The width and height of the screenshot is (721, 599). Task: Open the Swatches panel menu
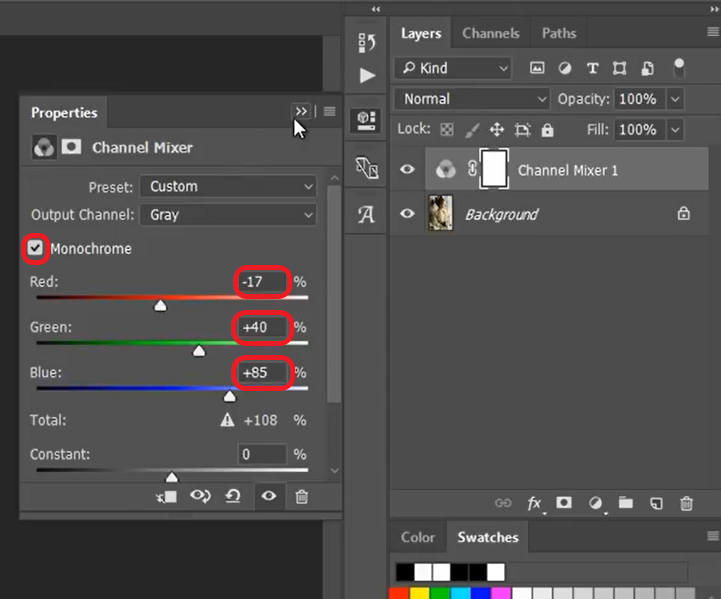[x=713, y=536]
